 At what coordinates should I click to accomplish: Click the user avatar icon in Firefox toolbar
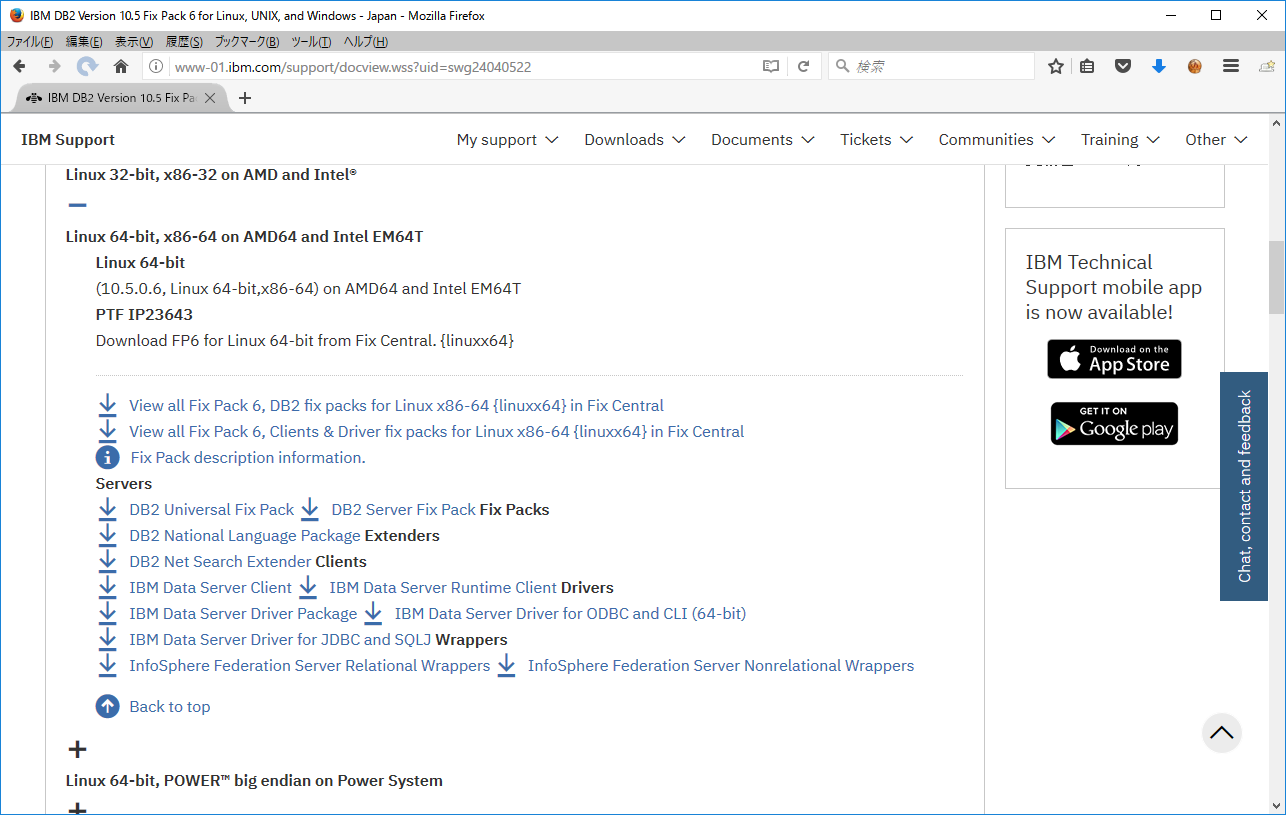coord(1195,66)
